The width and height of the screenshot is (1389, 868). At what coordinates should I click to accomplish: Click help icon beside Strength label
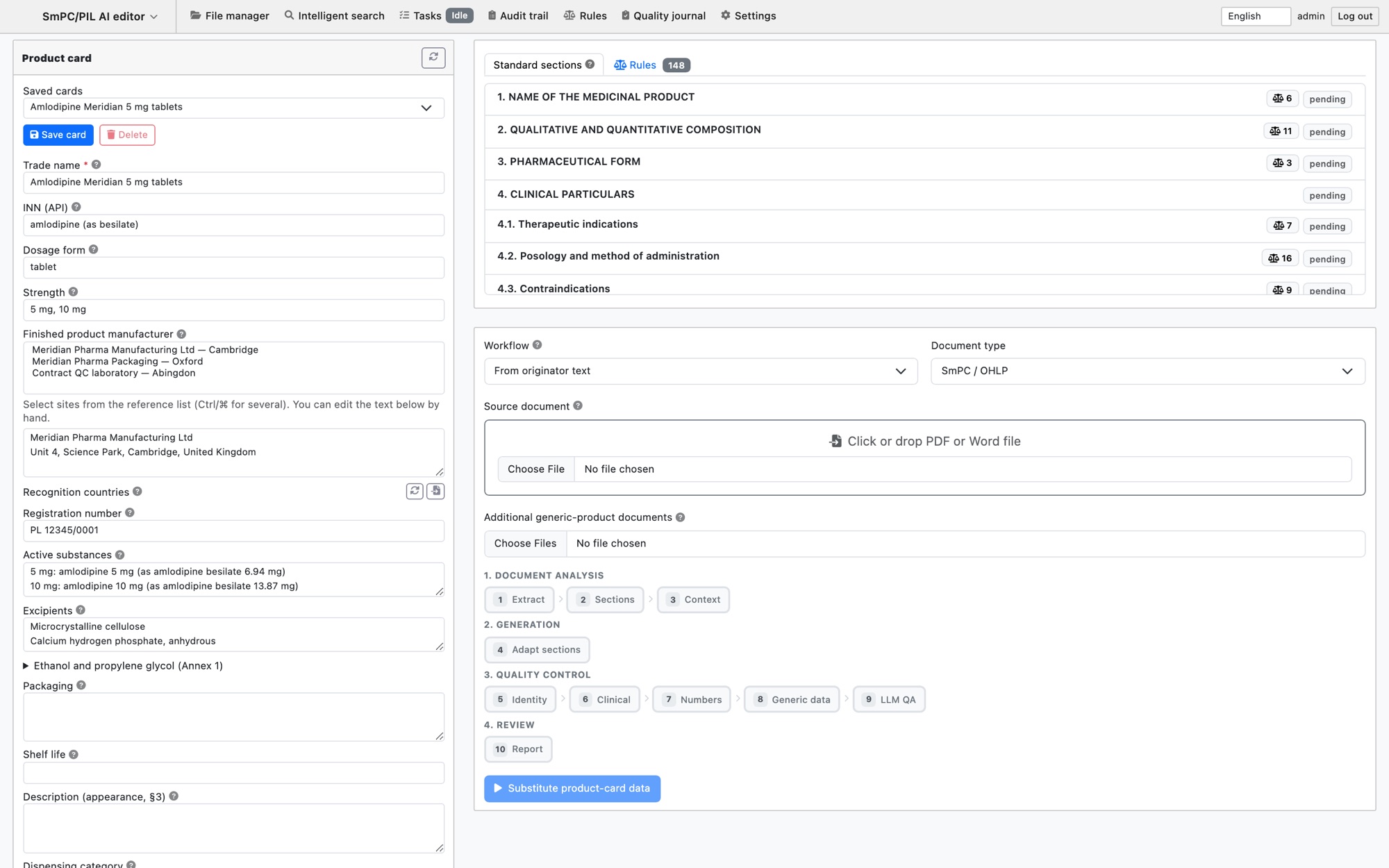tap(74, 292)
